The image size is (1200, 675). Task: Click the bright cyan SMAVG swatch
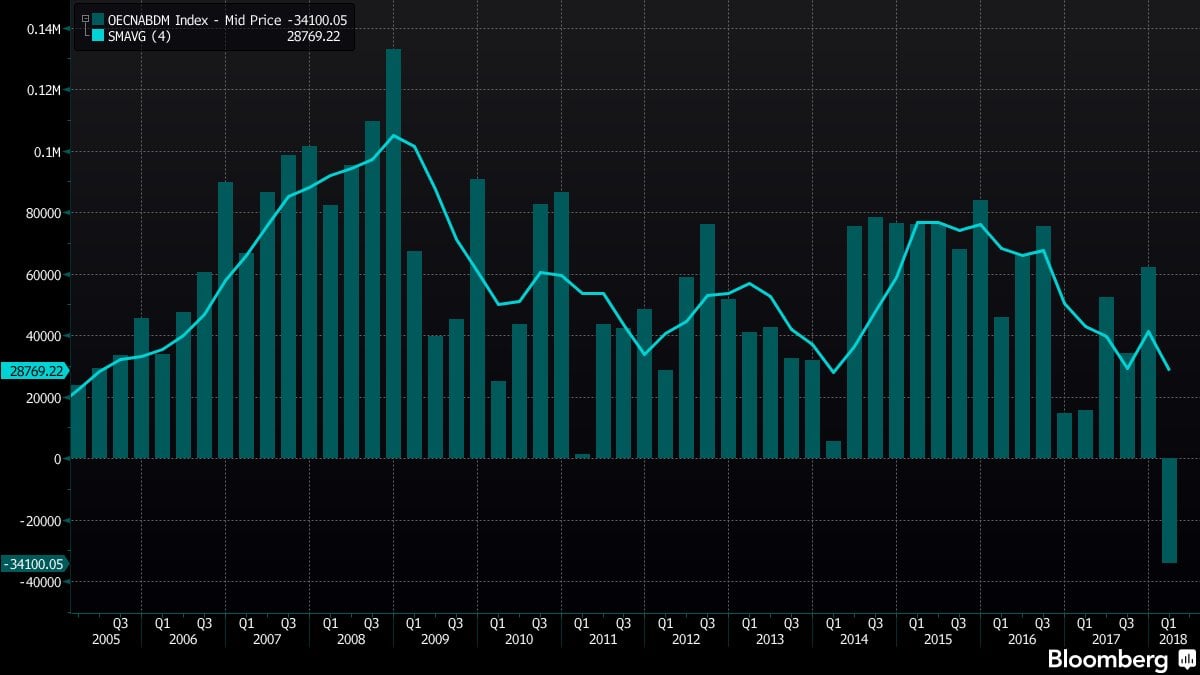pos(98,35)
